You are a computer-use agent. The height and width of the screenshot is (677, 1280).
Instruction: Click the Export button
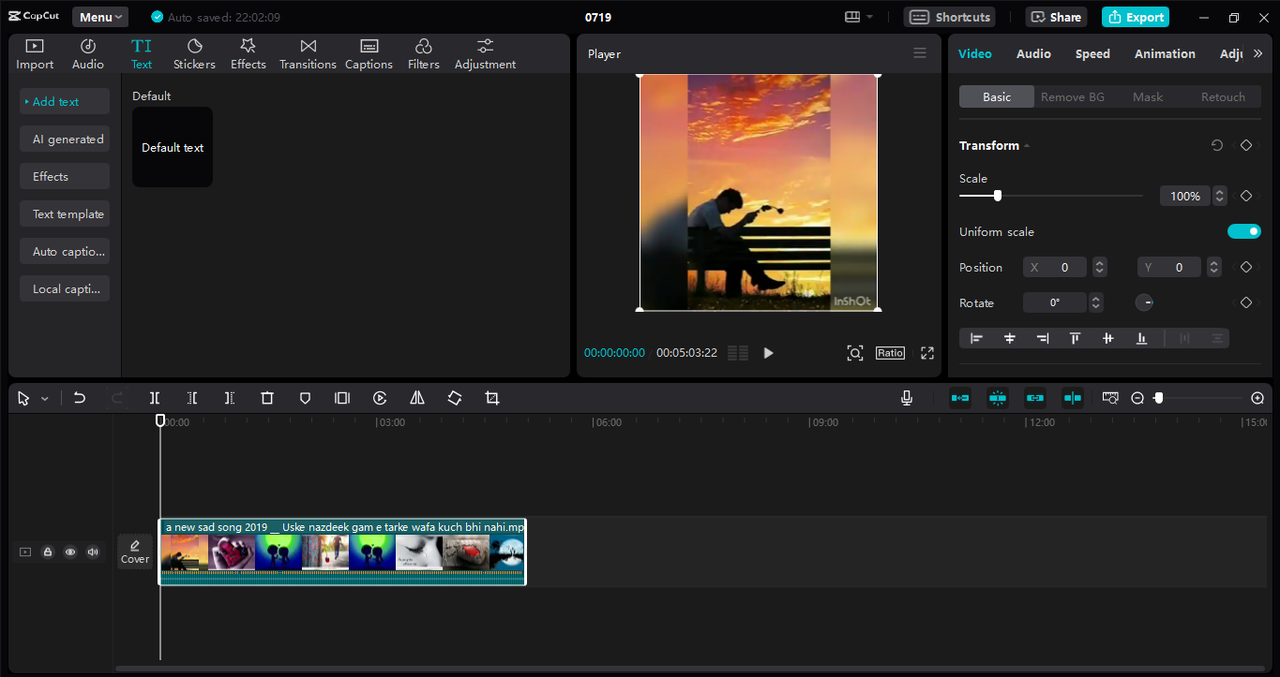click(1135, 17)
